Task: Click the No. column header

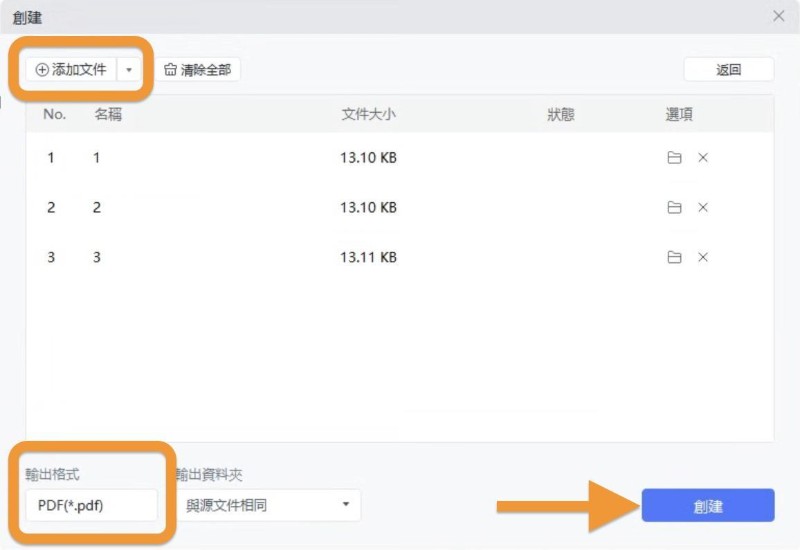Action: pos(55,114)
